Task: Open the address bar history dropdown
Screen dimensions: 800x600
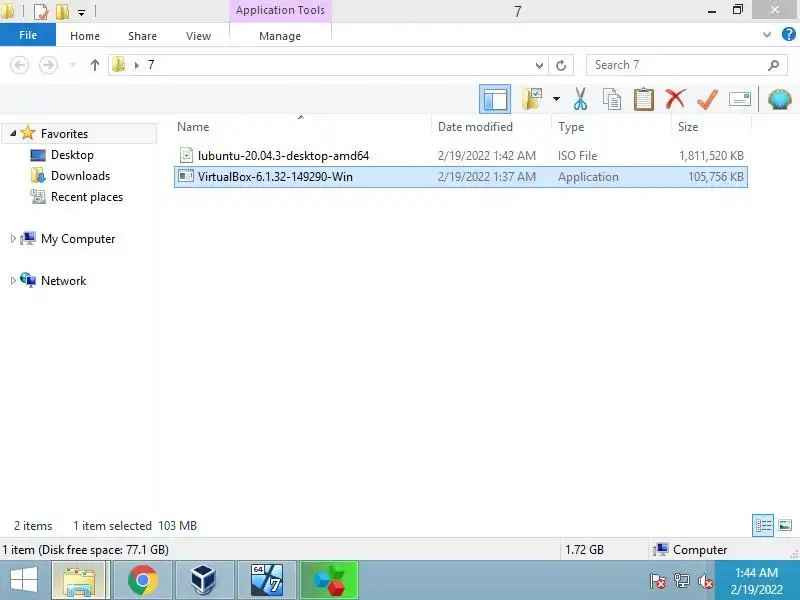Action: [539, 65]
